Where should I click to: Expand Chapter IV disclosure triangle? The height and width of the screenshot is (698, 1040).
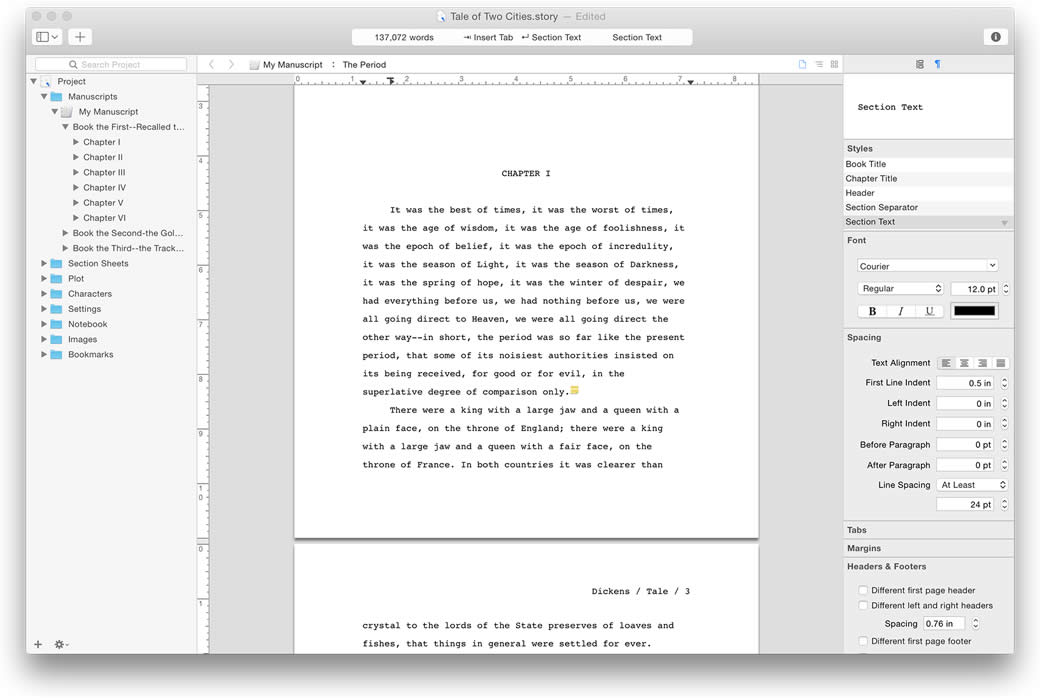[76, 188]
